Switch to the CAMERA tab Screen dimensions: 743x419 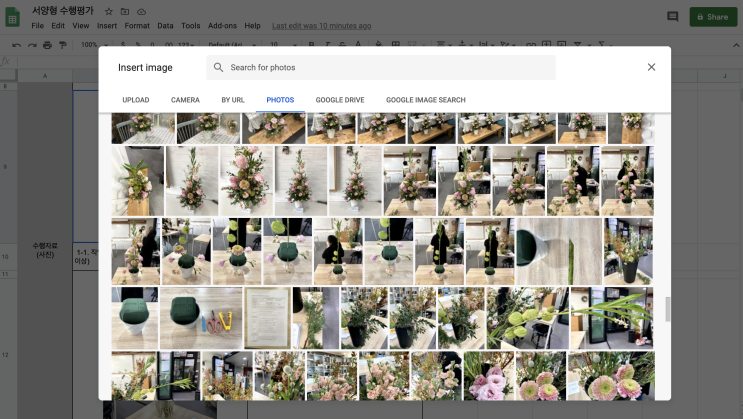coord(185,100)
